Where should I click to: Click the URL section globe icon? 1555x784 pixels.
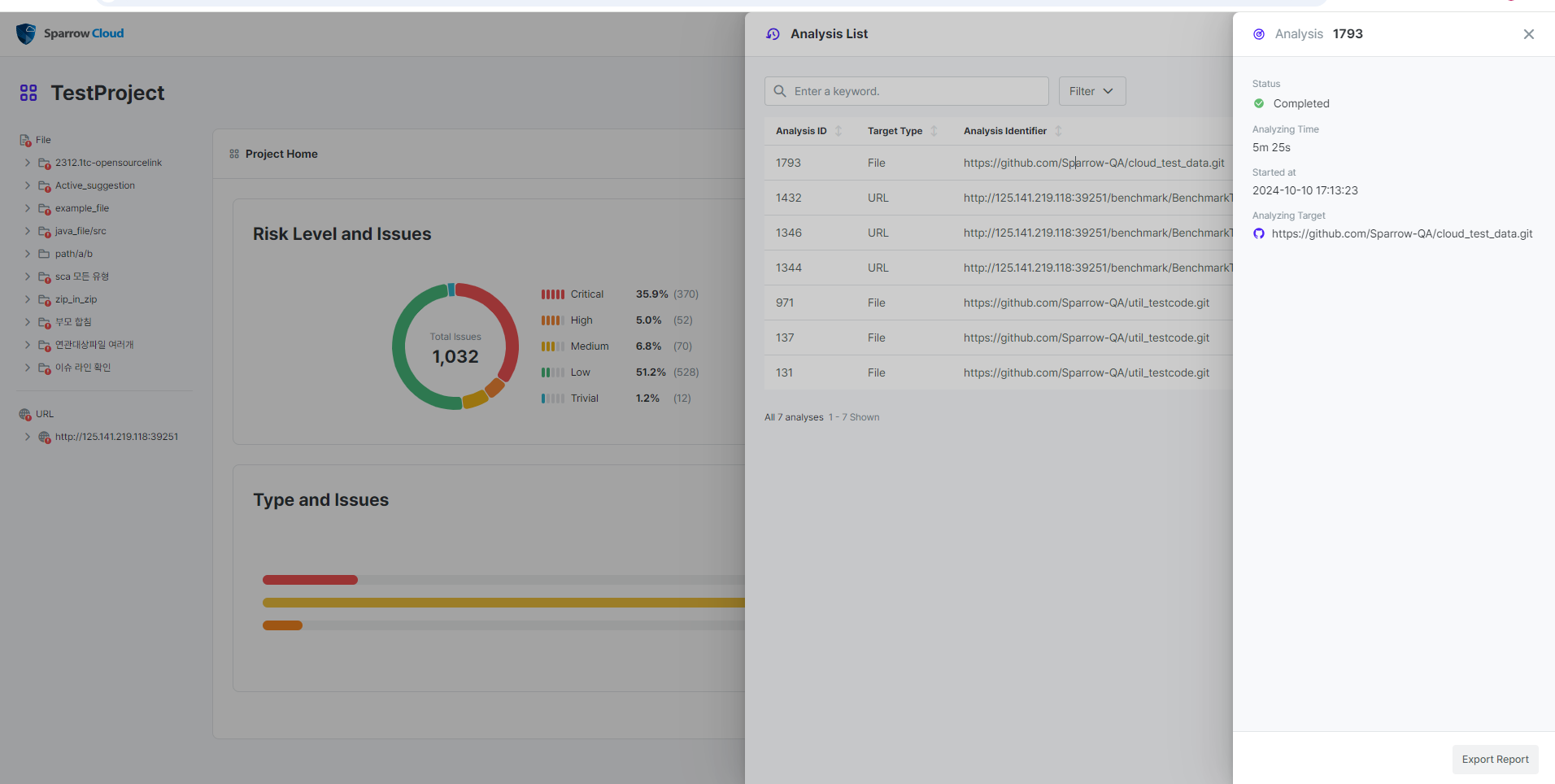click(25, 414)
